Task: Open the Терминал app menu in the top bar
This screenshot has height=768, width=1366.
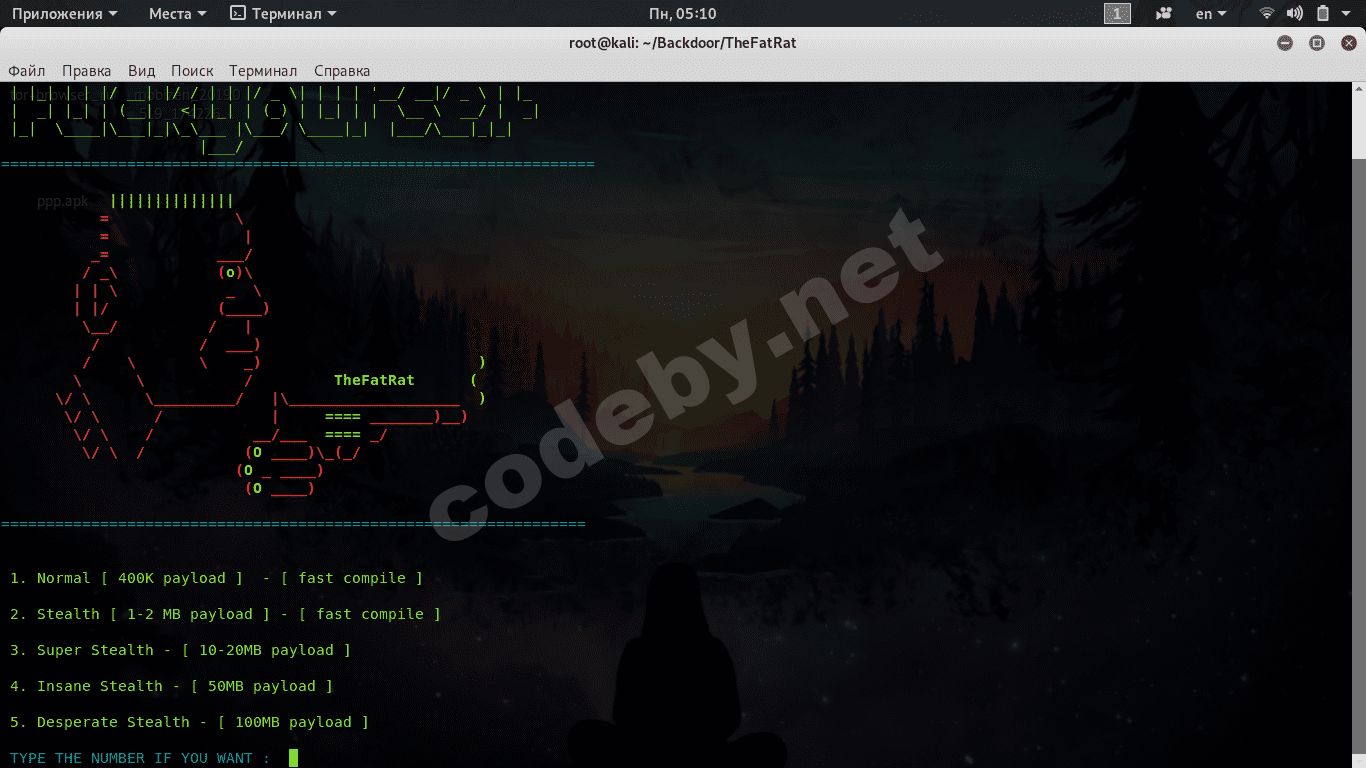Action: click(283, 14)
